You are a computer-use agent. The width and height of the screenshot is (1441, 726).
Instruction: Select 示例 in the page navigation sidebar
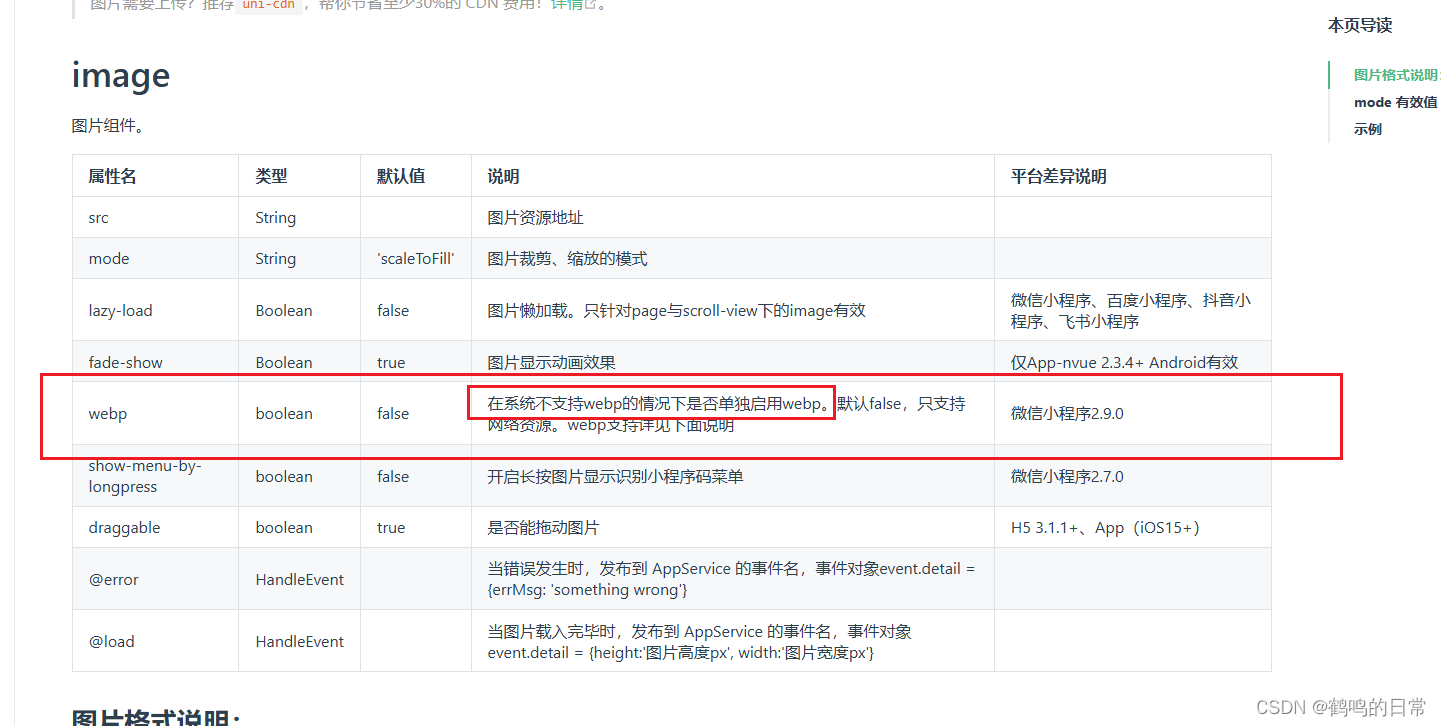1367,128
